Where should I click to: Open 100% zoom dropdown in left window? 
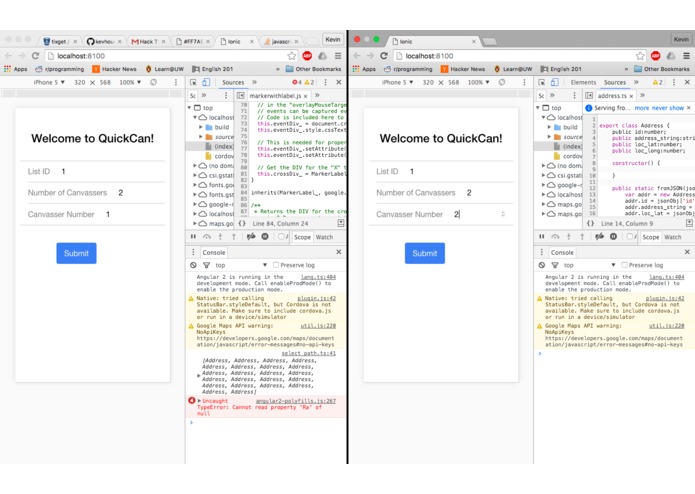[130, 82]
